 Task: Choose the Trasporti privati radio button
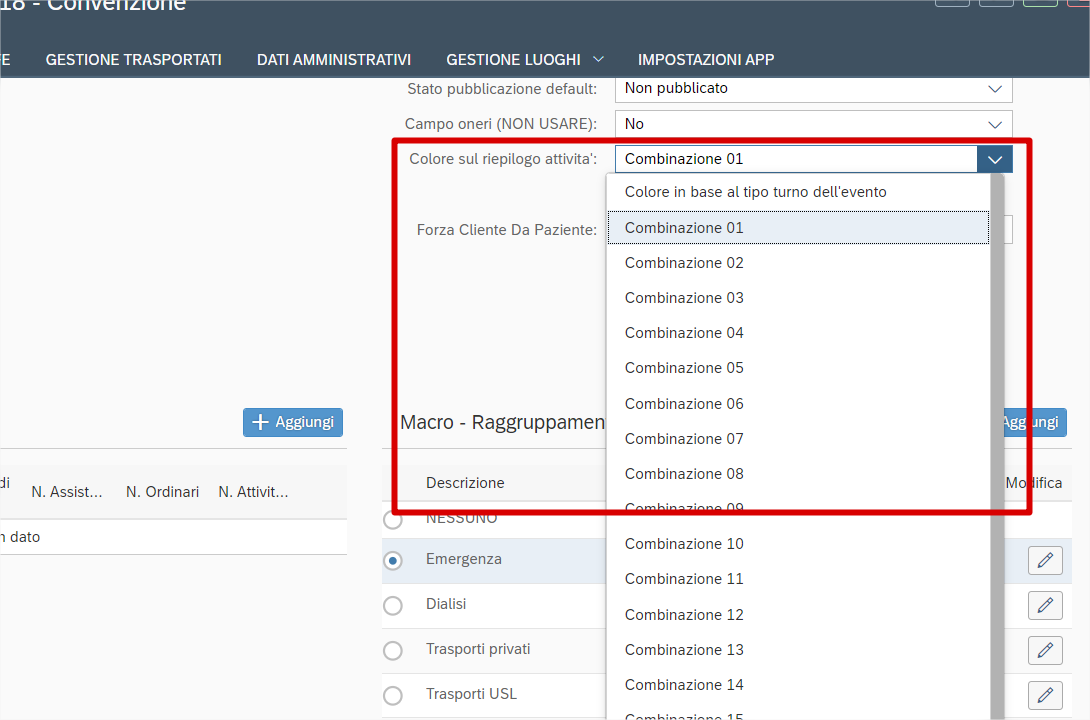393,651
